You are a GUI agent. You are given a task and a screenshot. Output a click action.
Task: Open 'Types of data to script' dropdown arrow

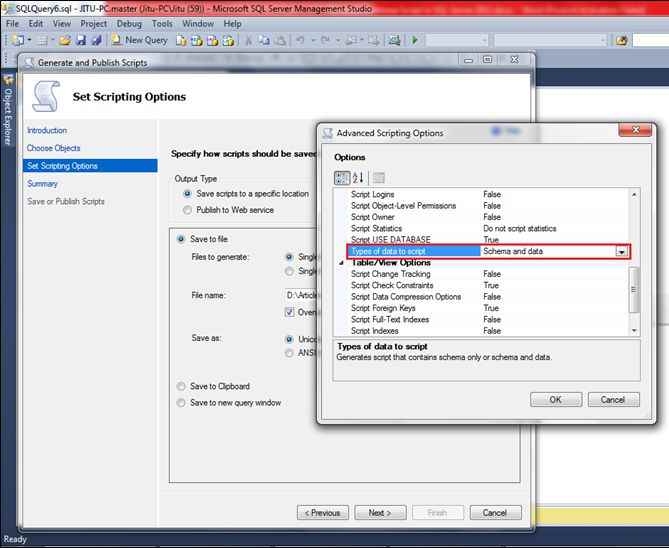[x=622, y=252]
